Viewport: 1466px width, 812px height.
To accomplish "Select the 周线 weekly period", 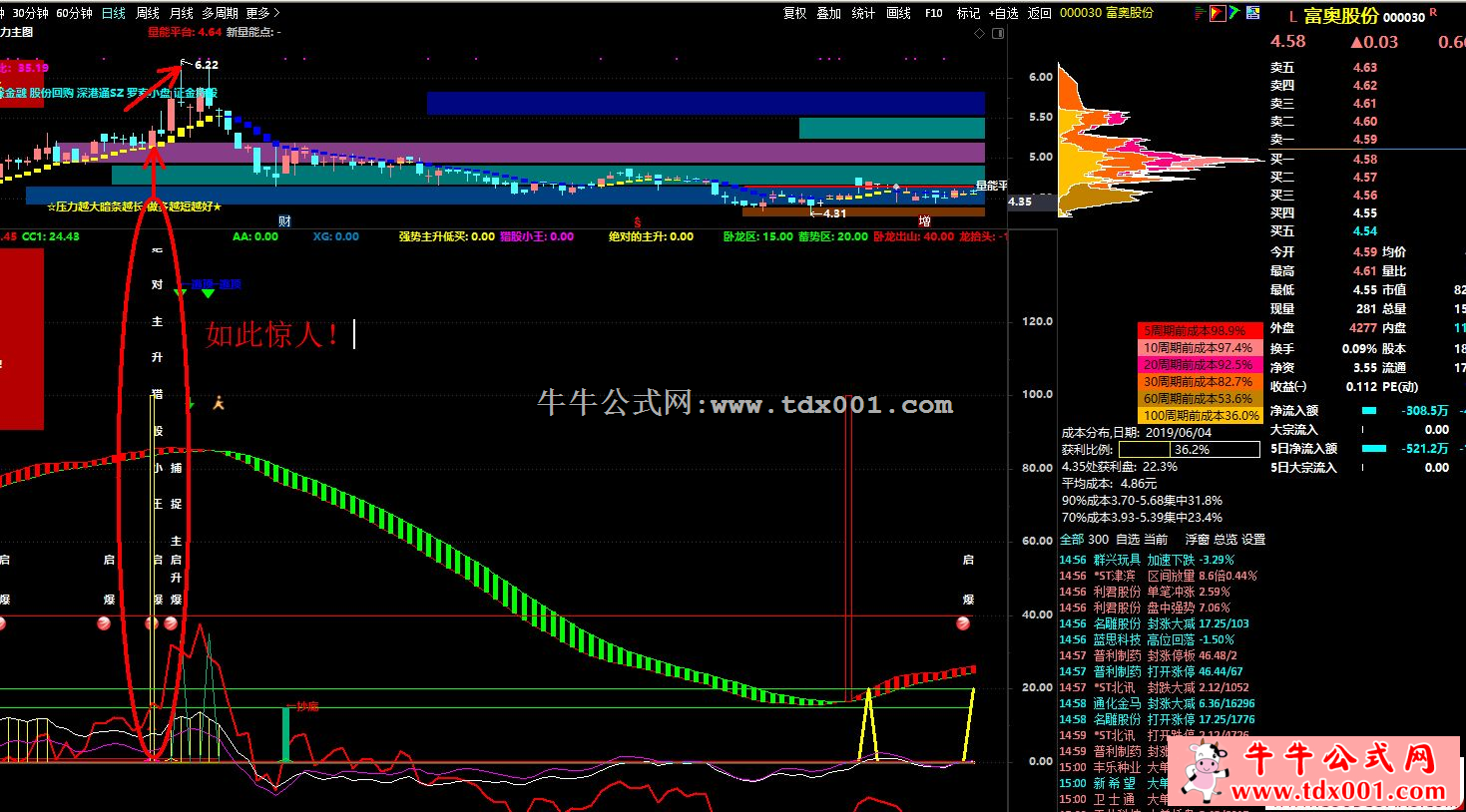I will [x=148, y=13].
